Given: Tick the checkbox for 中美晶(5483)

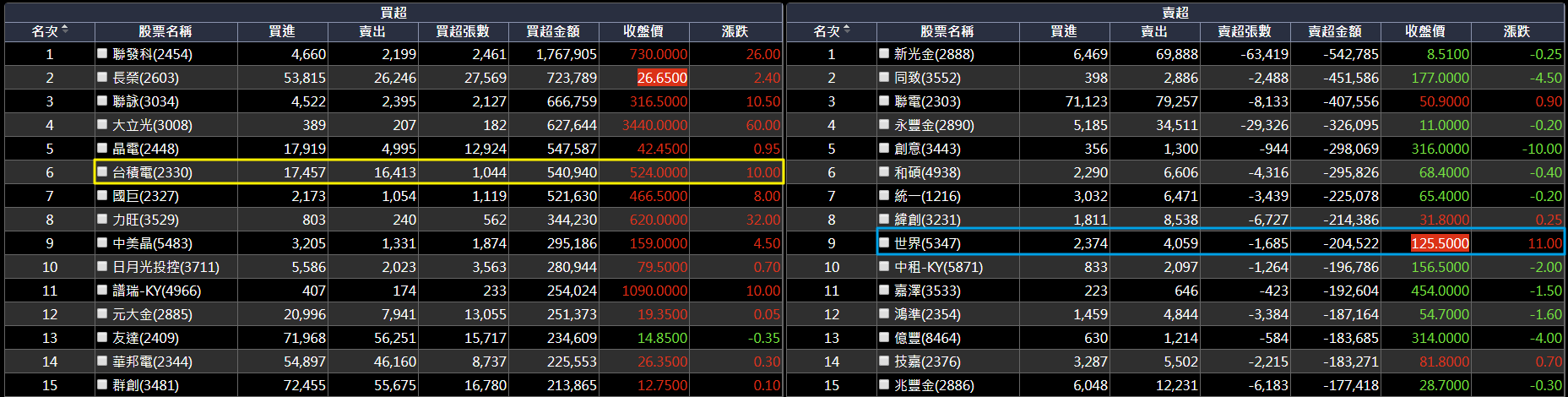Looking at the screenshot, I should [x=102, y=242].
